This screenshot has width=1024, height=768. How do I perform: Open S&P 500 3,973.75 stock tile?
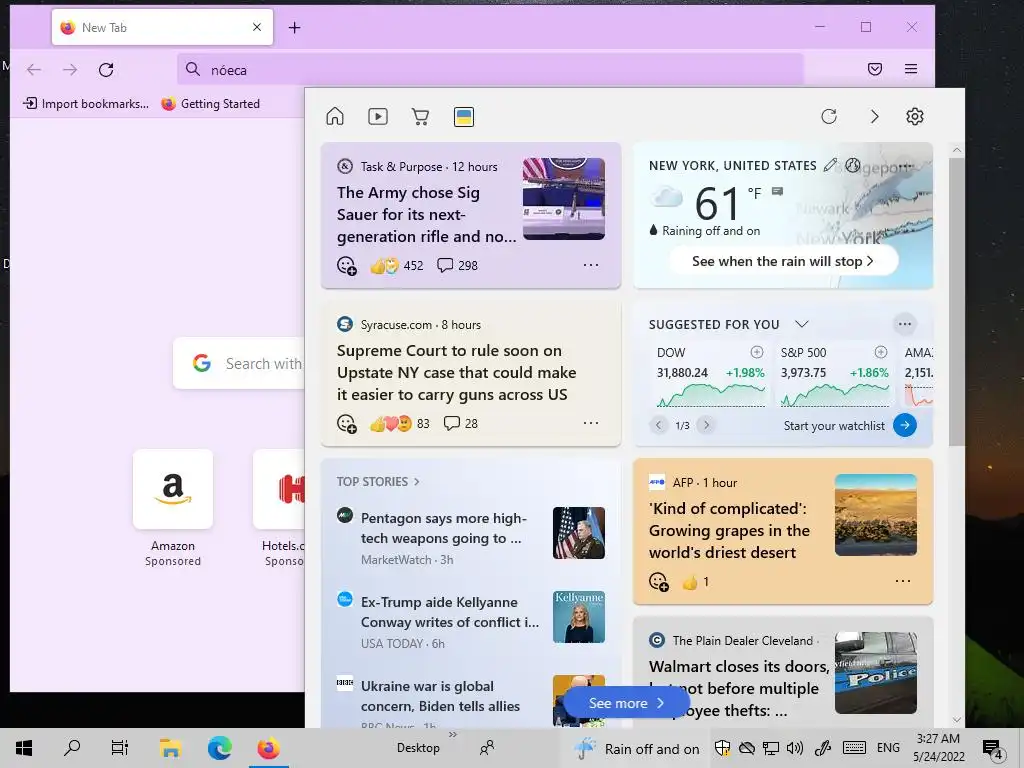coord(834,374)
